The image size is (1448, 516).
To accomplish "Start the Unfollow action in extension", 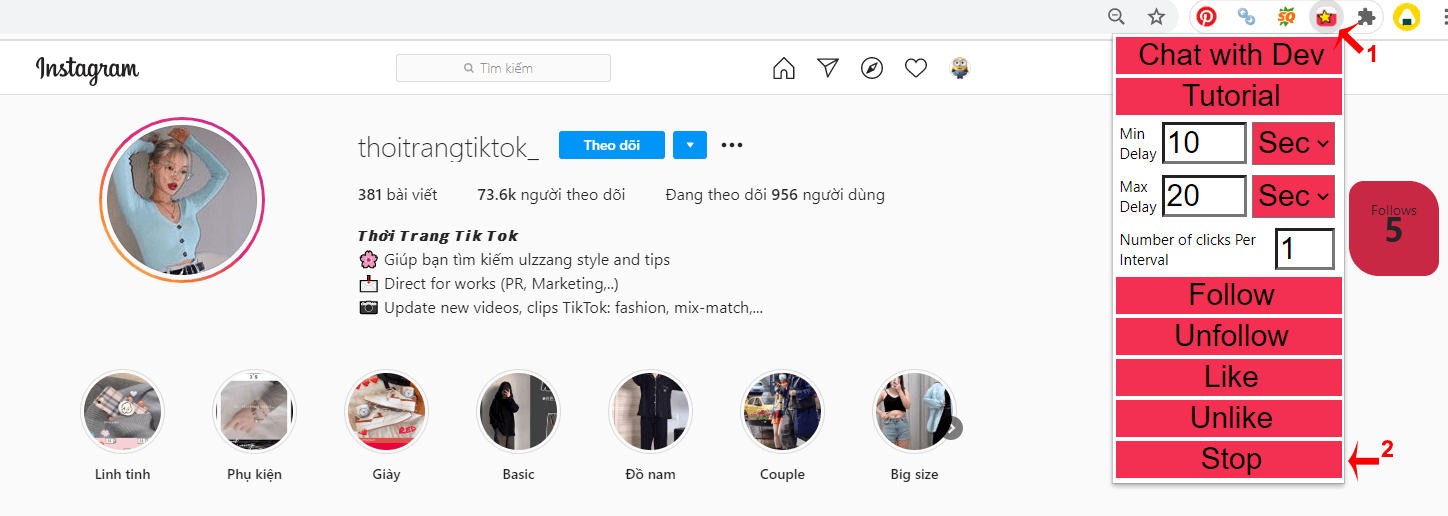I will coord(1229,336).
